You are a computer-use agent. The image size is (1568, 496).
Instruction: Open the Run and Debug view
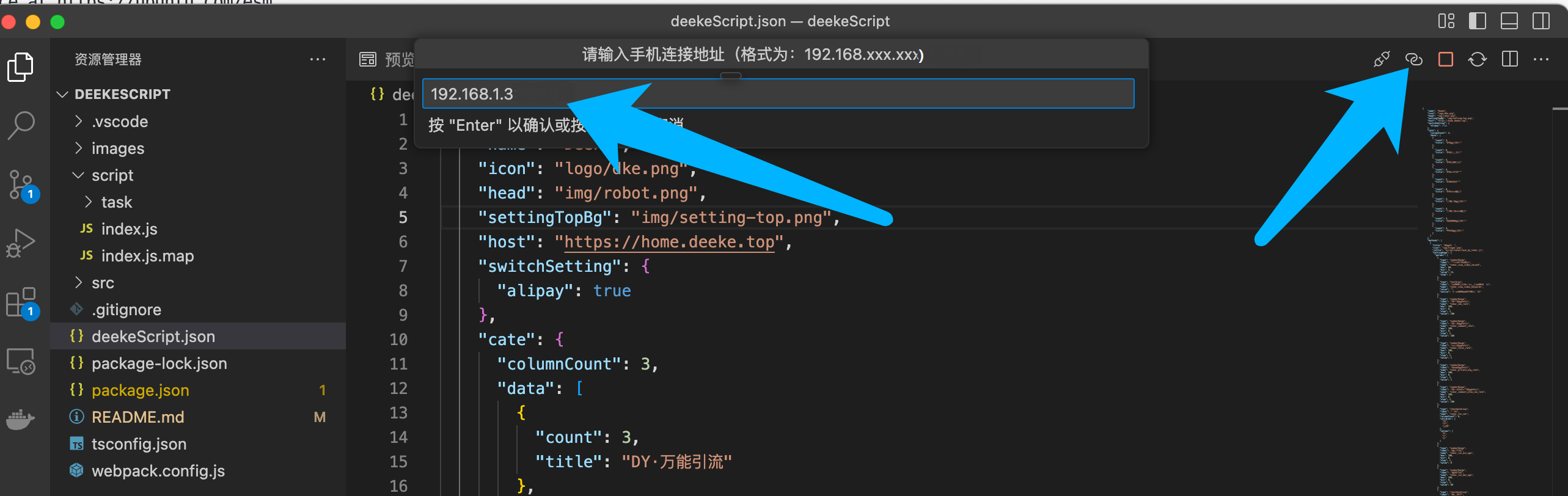21,243
